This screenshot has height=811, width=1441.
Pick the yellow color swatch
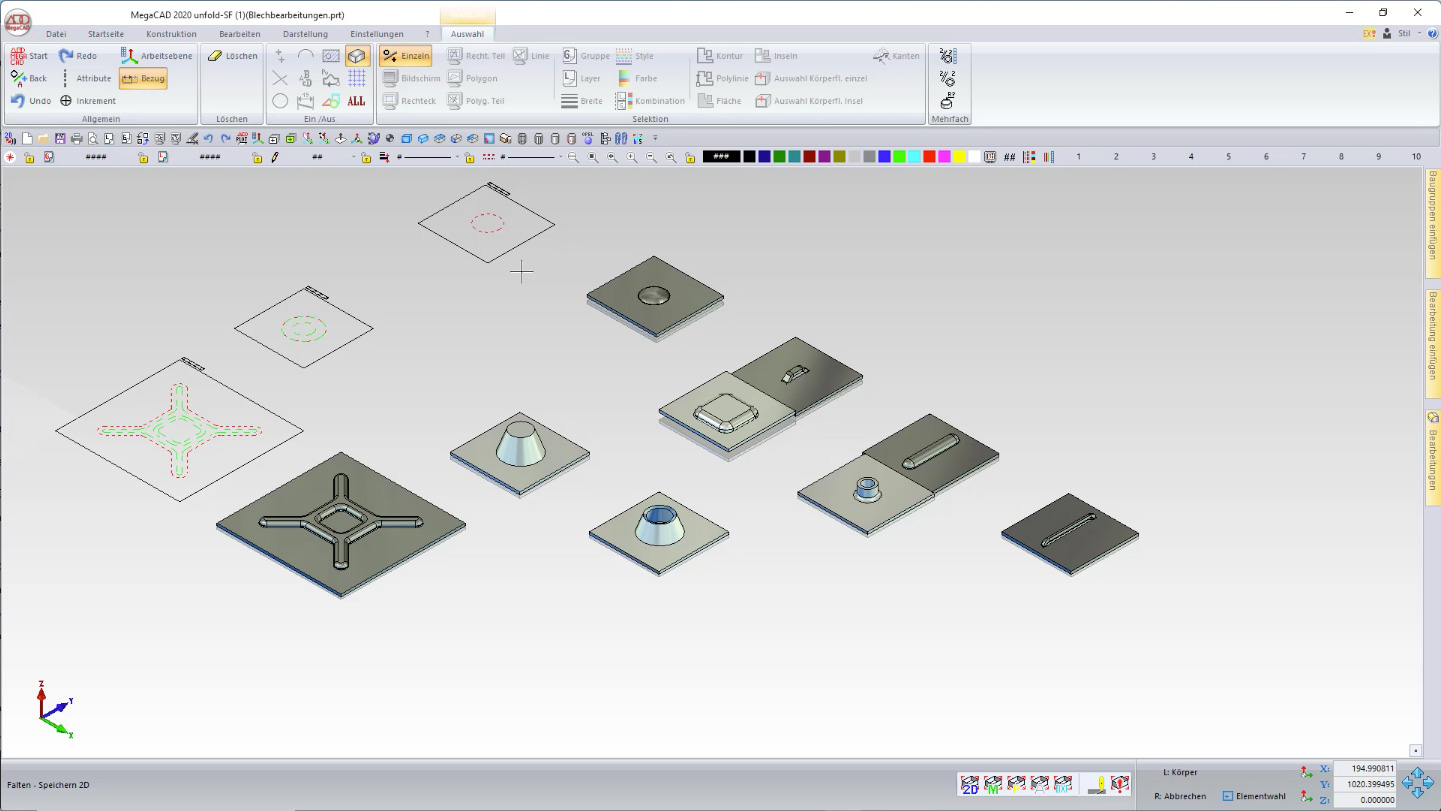pyautogui.click(x=960, y=157)
